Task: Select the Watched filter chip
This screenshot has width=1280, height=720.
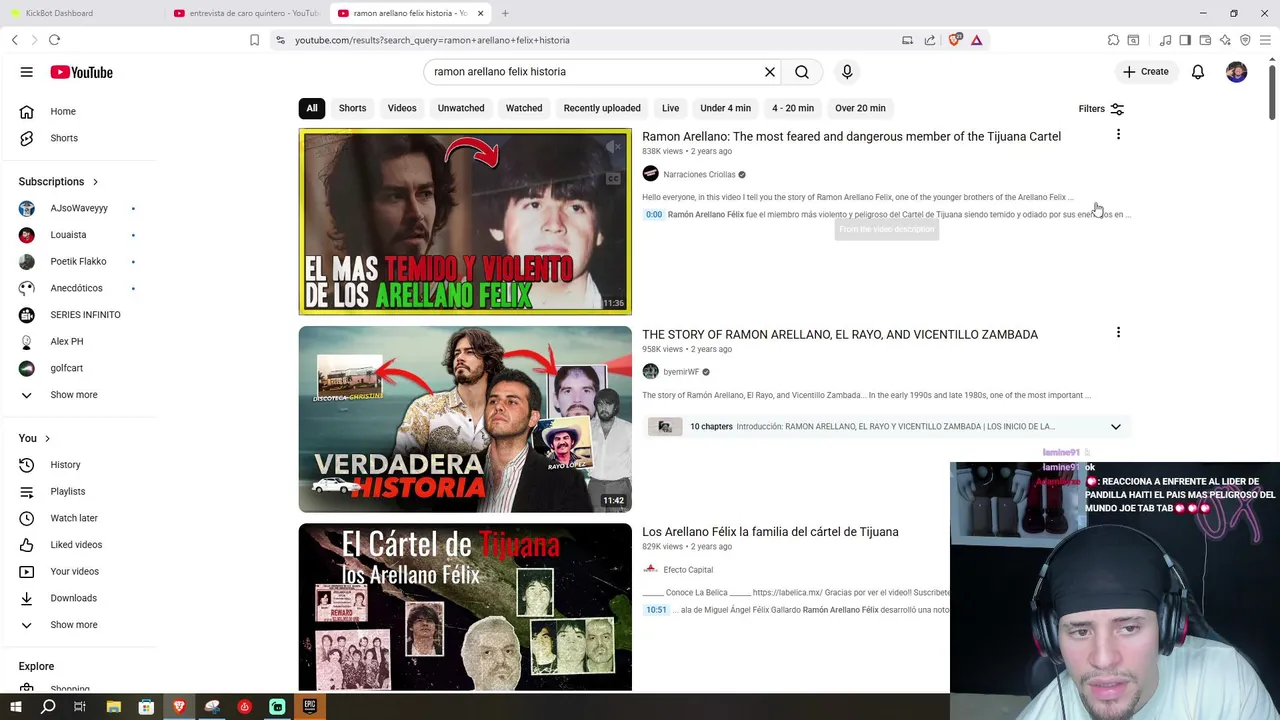Action: [524, 108]
